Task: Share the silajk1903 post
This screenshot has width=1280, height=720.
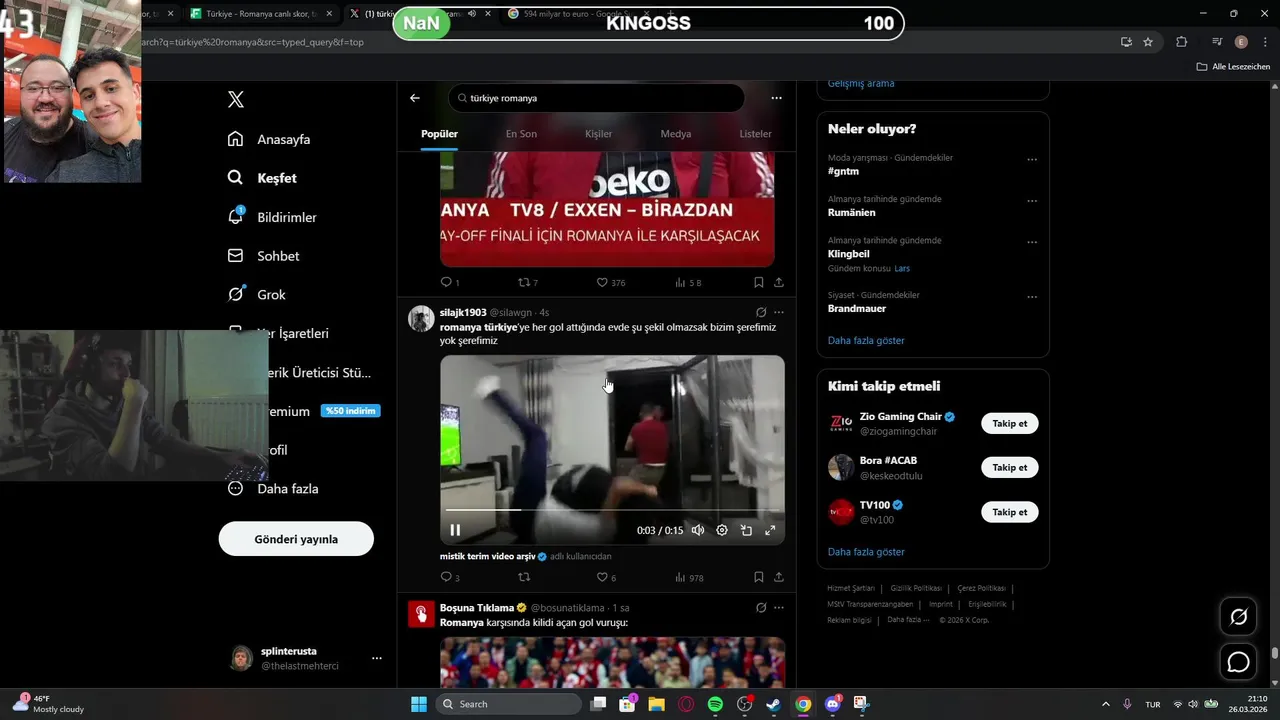Action: pos(779,577)
